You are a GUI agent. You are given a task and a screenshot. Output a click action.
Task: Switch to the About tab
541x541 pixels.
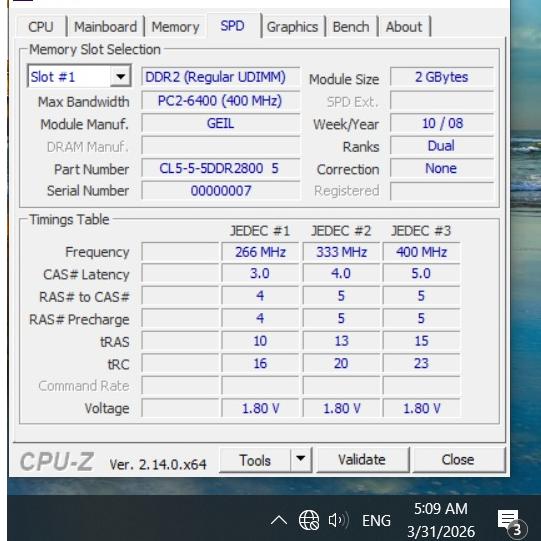404,27
